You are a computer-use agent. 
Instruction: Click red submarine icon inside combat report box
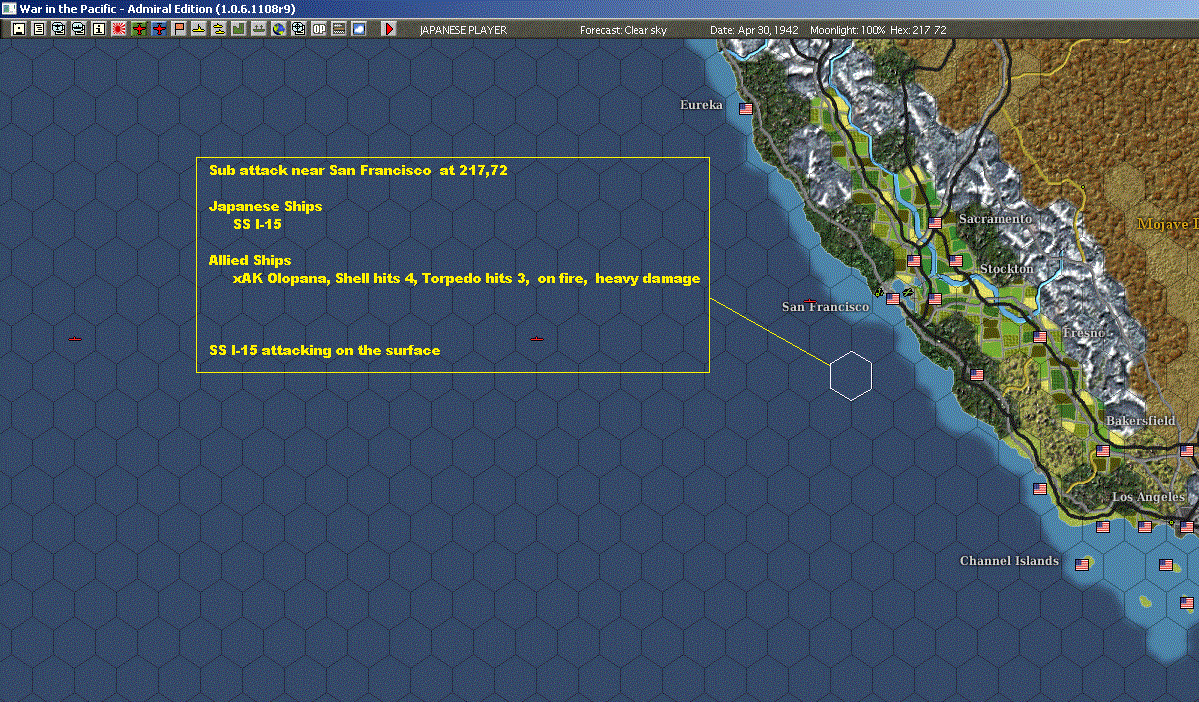537,339
